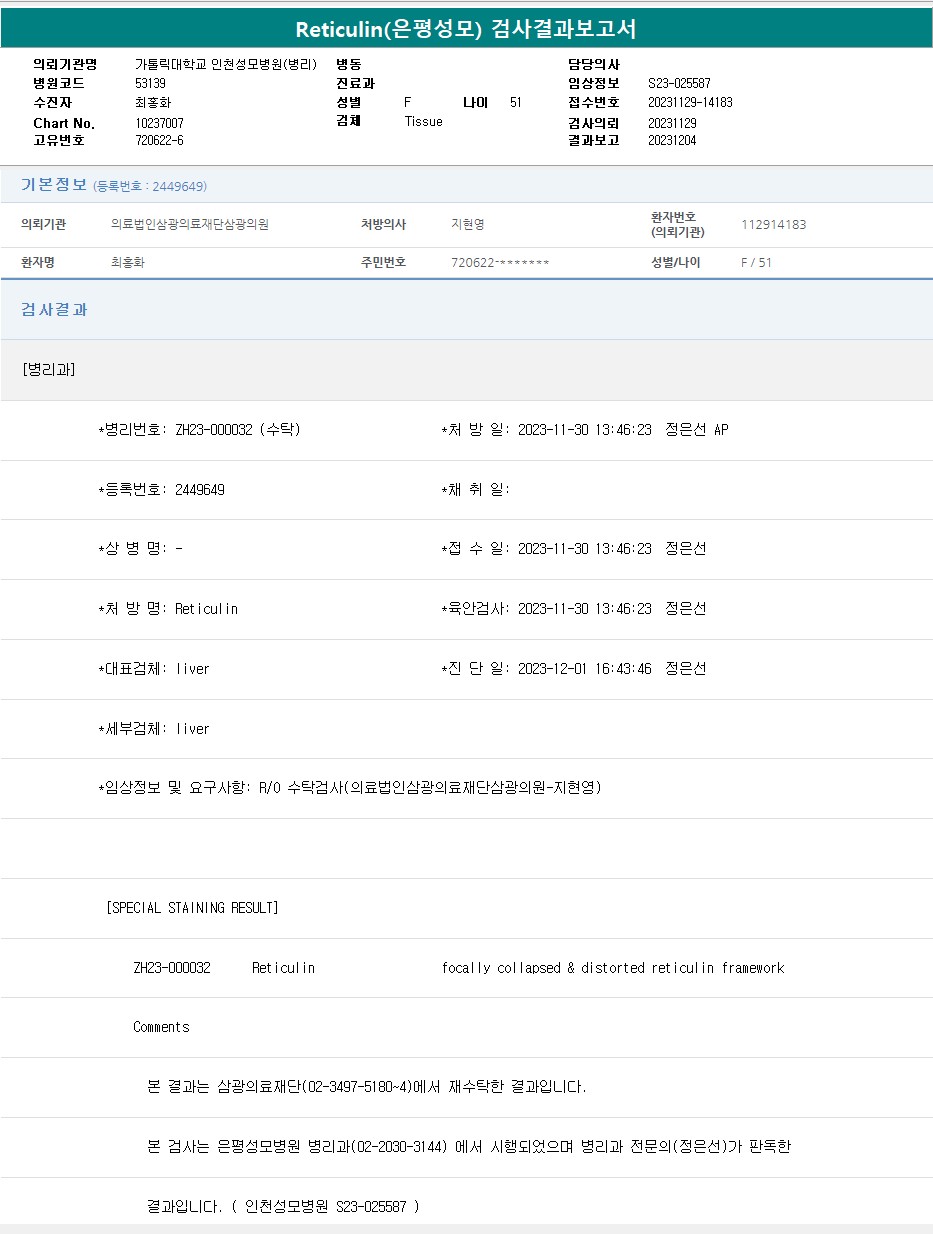The height and width of the screenshot is (1234, 933).
Task: Click the 접수번호 value 20231129-14183
Action: (x=690, y=102)
